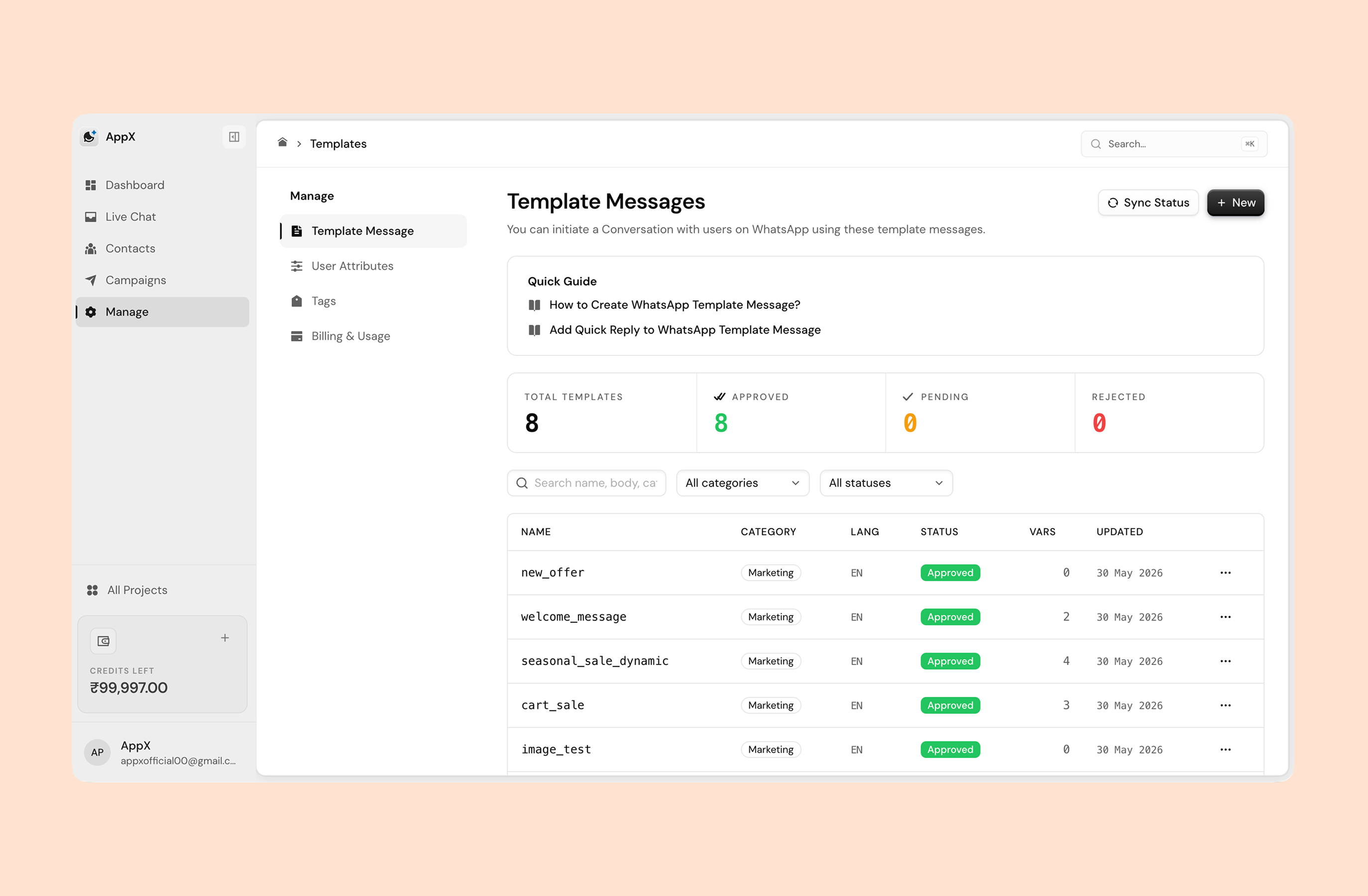Open How to Create WhatsApp Template Message guide
The image size is (1368, 896).
(x=674, y=305)
